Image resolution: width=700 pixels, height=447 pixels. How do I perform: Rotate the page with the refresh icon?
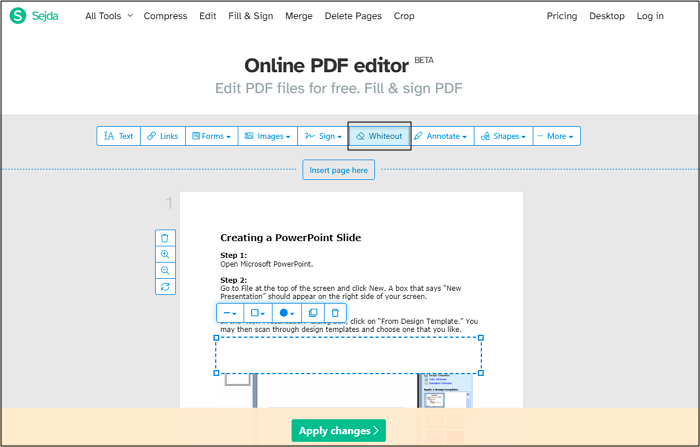(x=165, y=286)
